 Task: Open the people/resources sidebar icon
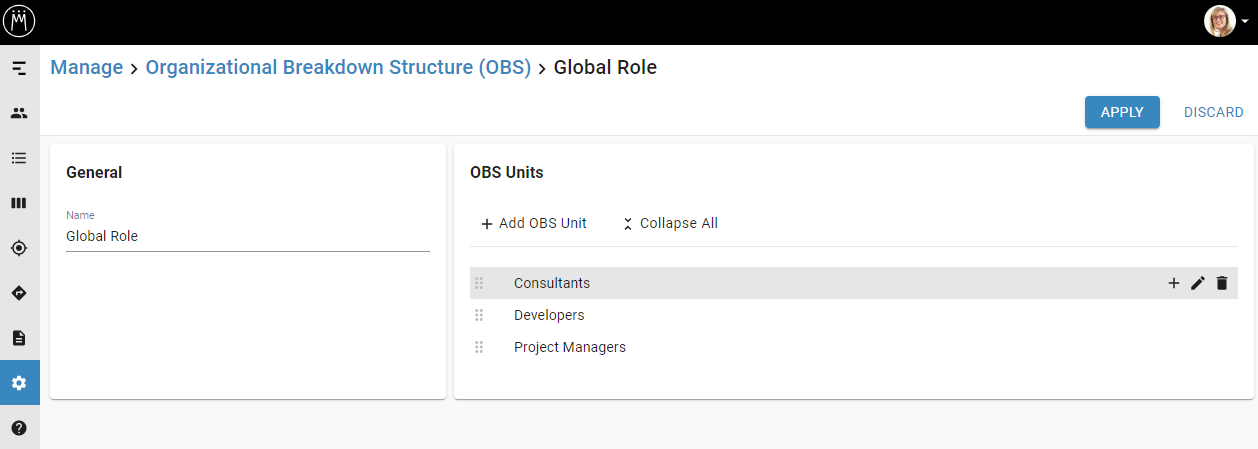pos(19,113)
